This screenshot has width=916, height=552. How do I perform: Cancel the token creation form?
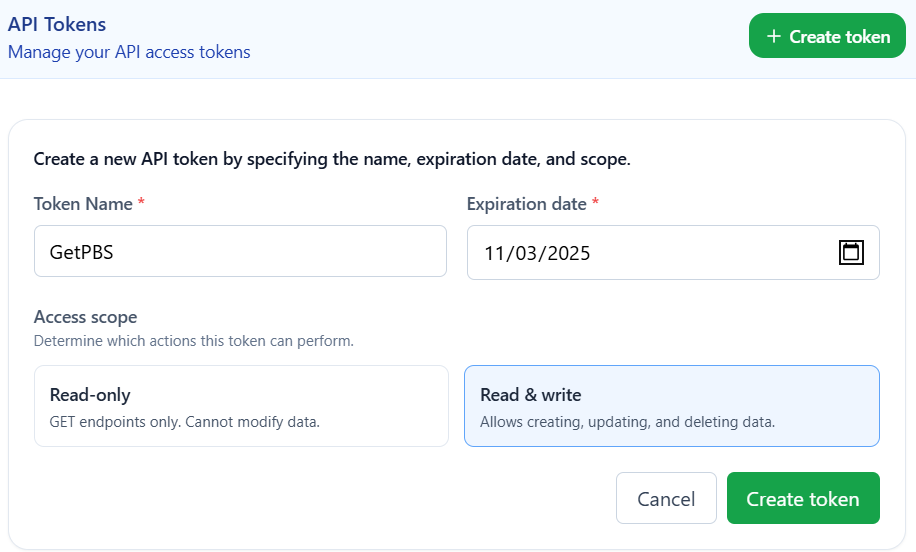(666, 499)
